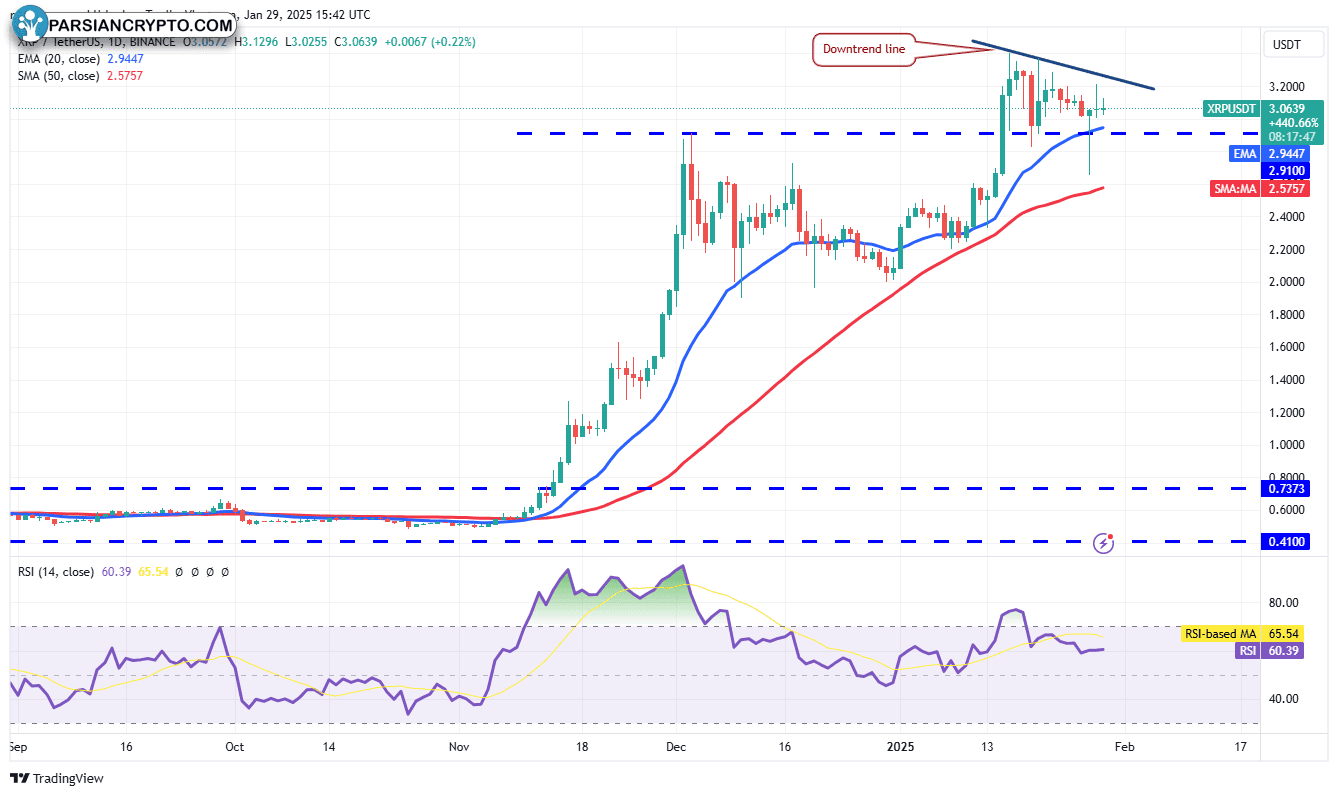Click the +0.0067 (+0.22%) change value
The height and width of the screenshot is (796, 1338).
(x=429, y=42)
